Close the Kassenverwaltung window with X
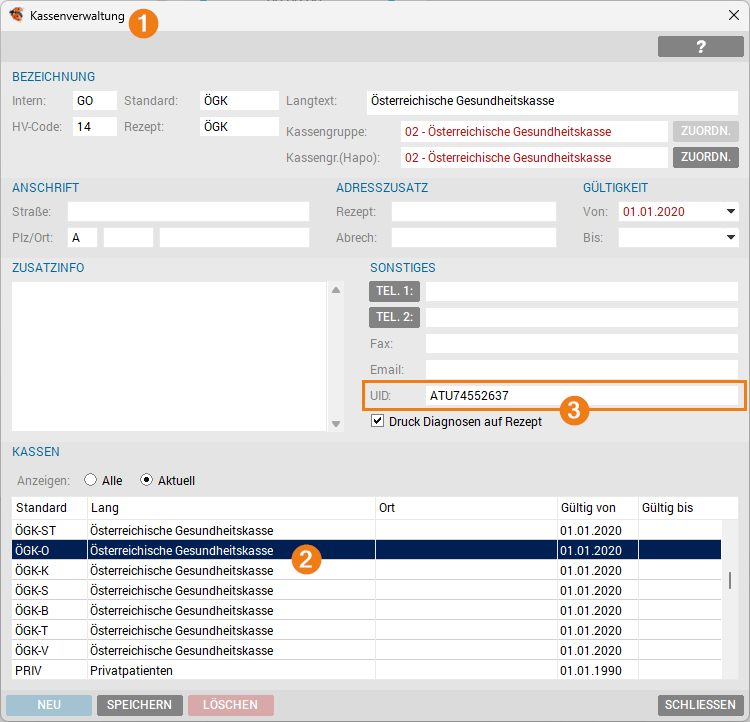 click(732, 16)
